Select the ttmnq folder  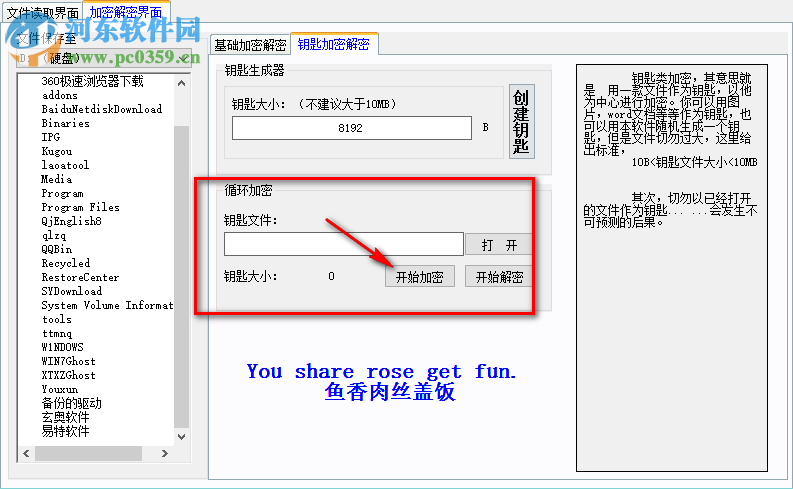point(57,333)
